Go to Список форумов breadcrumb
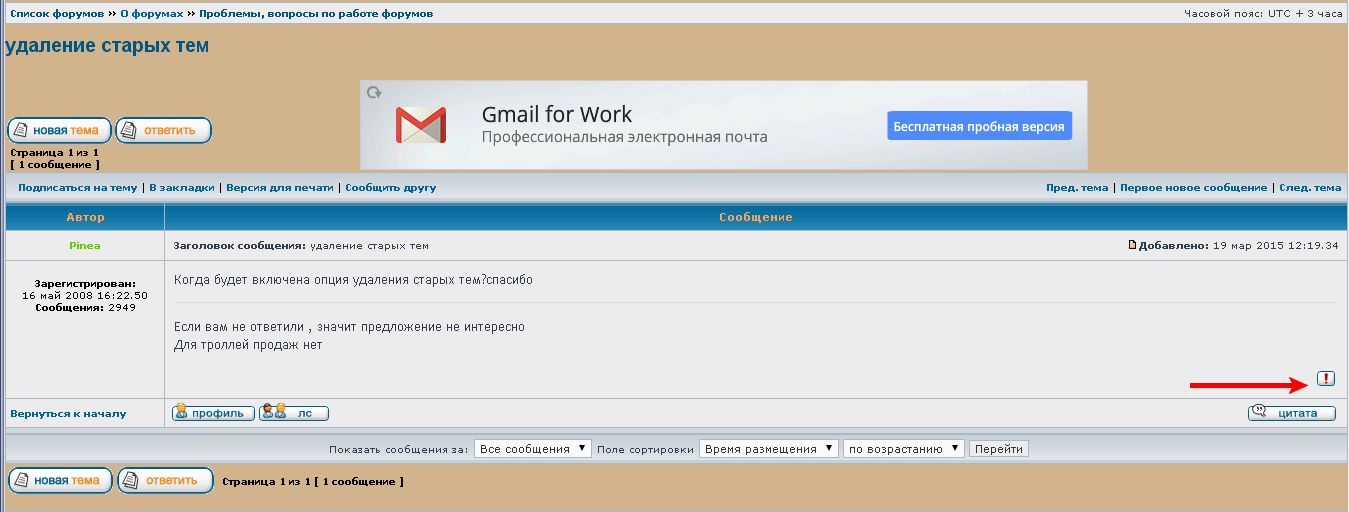This screenshot has width=1349, height=512. (57, 14)
